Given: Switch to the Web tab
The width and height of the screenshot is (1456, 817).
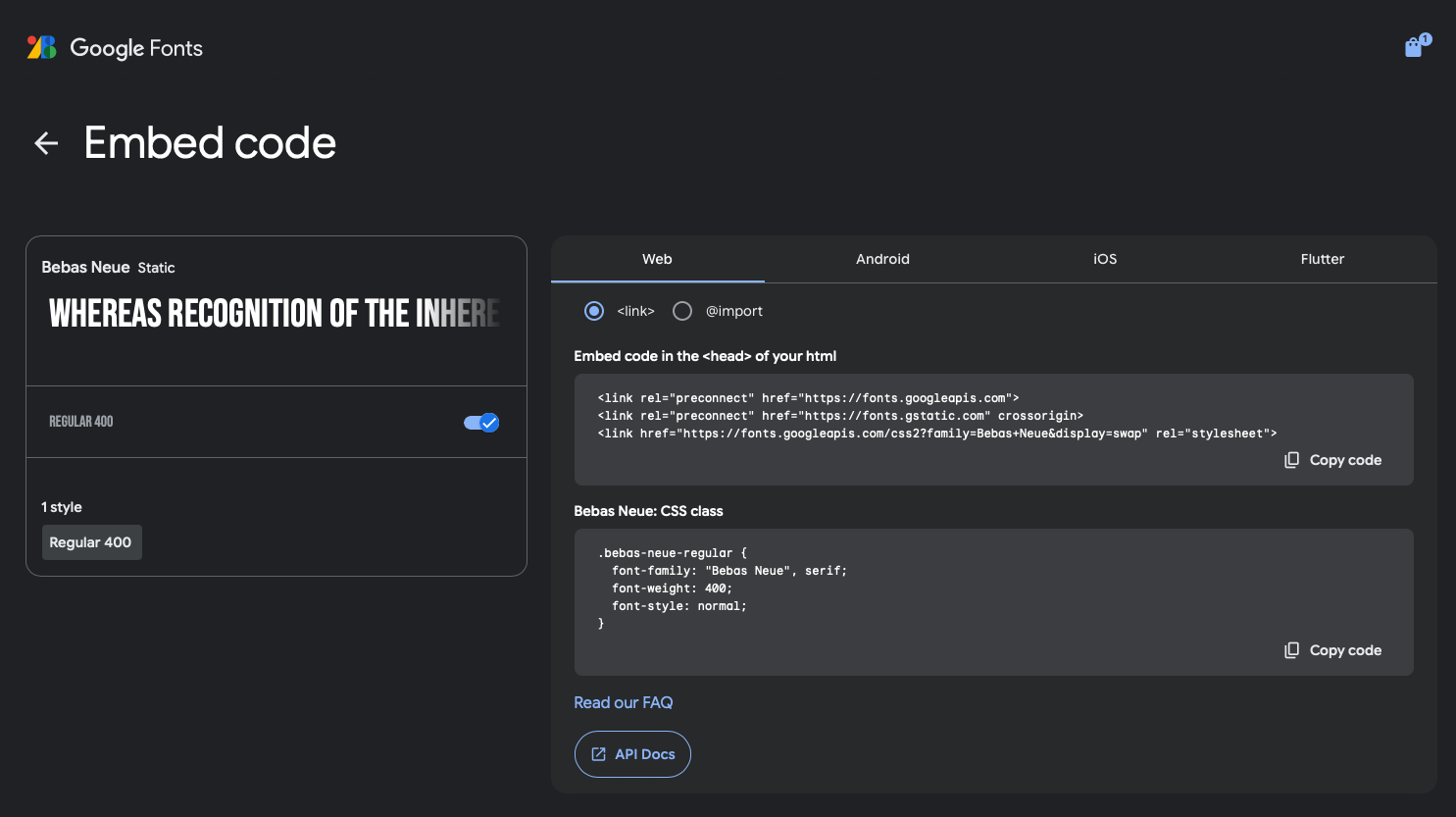Looking at the screenshot, I should pos(657,259).
